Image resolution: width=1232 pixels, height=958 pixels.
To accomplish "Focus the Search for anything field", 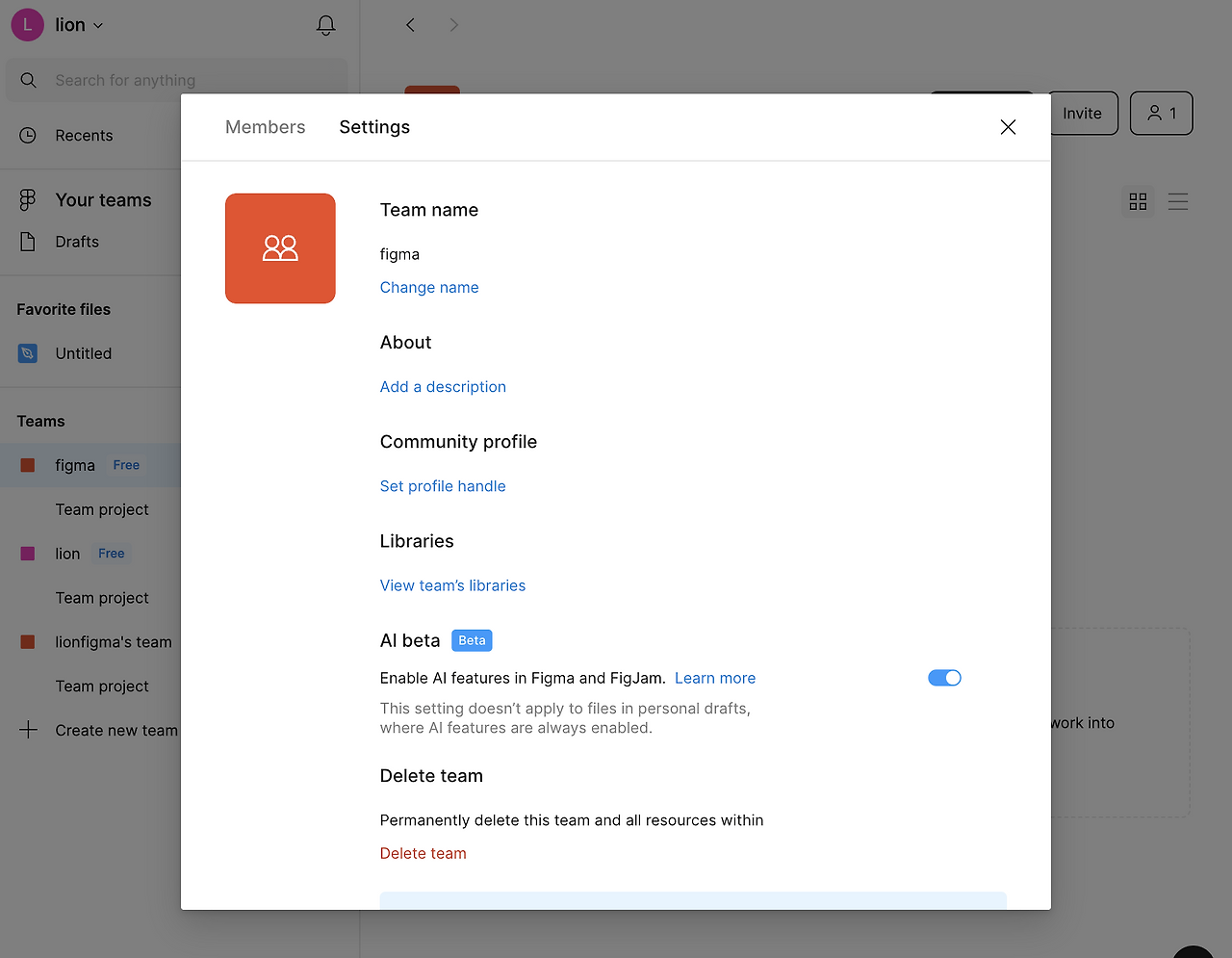I will click(177, 81).
